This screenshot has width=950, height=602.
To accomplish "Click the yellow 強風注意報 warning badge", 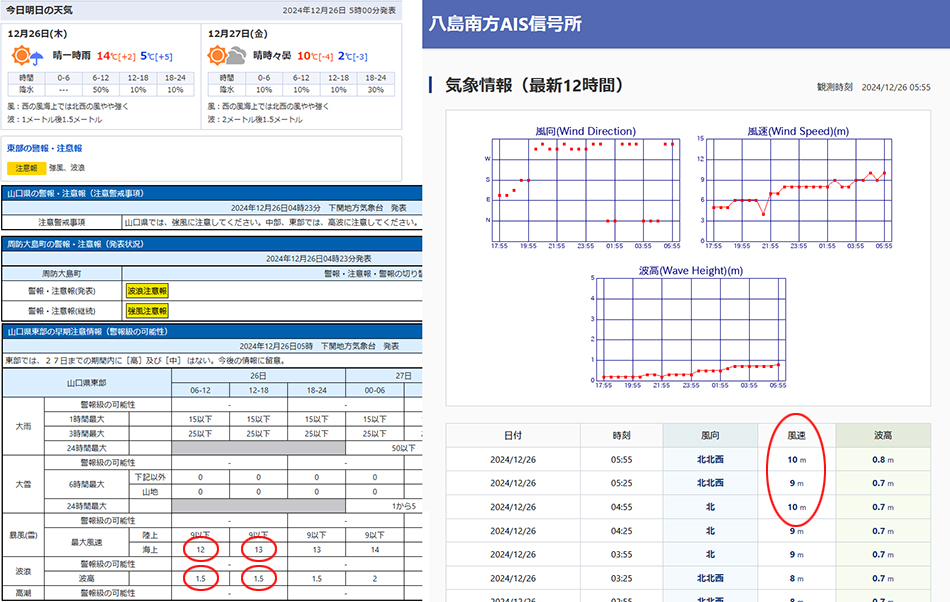I will click(x=147, y=311).
